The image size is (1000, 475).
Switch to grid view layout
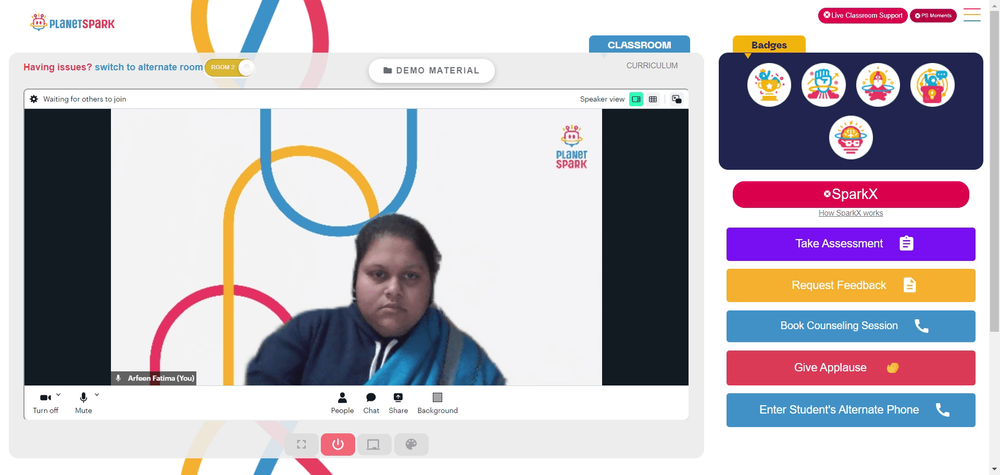(x=652, y=99)
